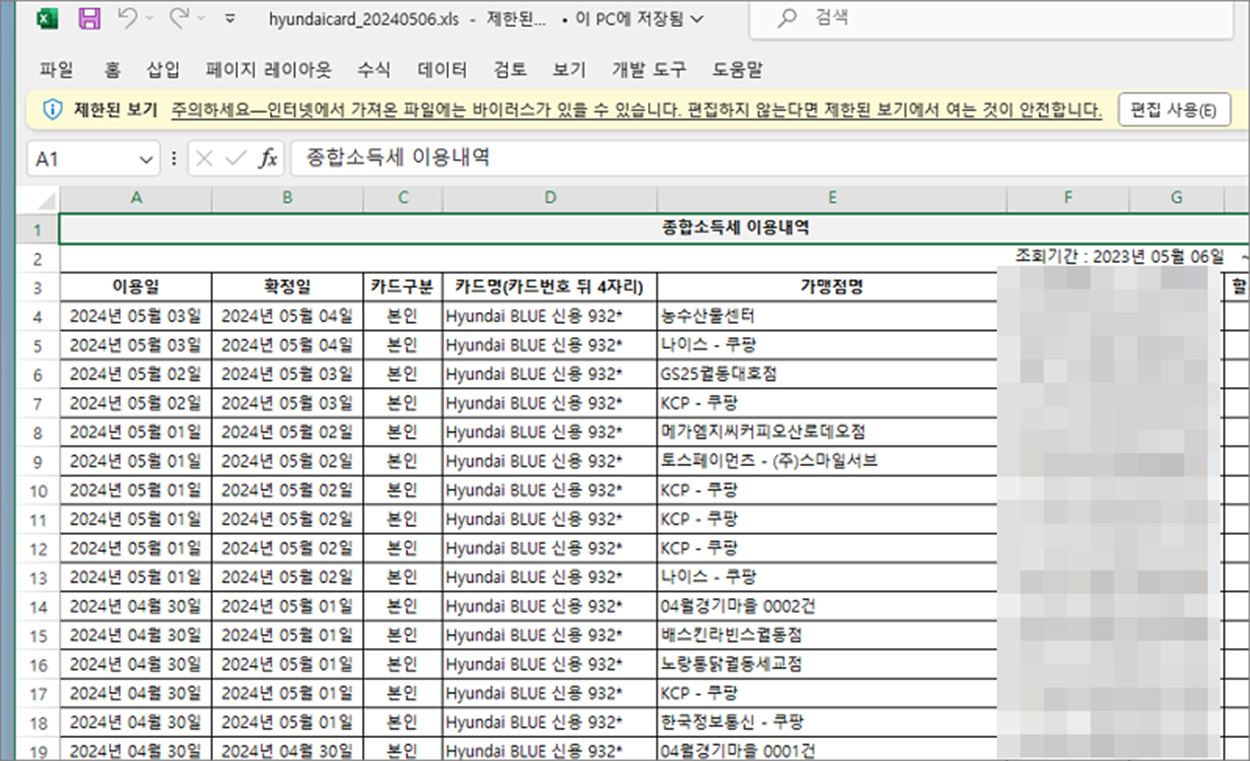Open the 수식 tab
The image size is (1250, 761).
(374, 69)
